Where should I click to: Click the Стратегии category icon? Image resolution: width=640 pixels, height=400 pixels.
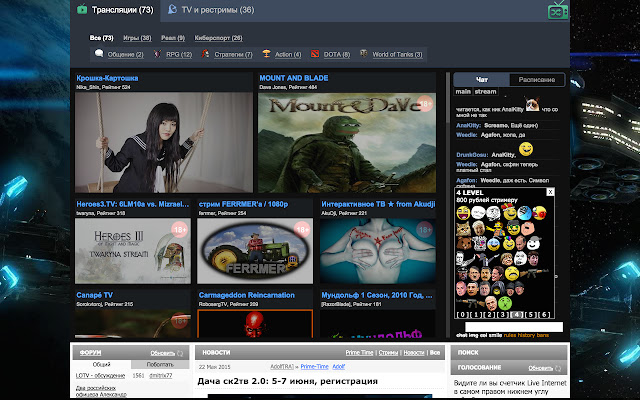point(205,53)
